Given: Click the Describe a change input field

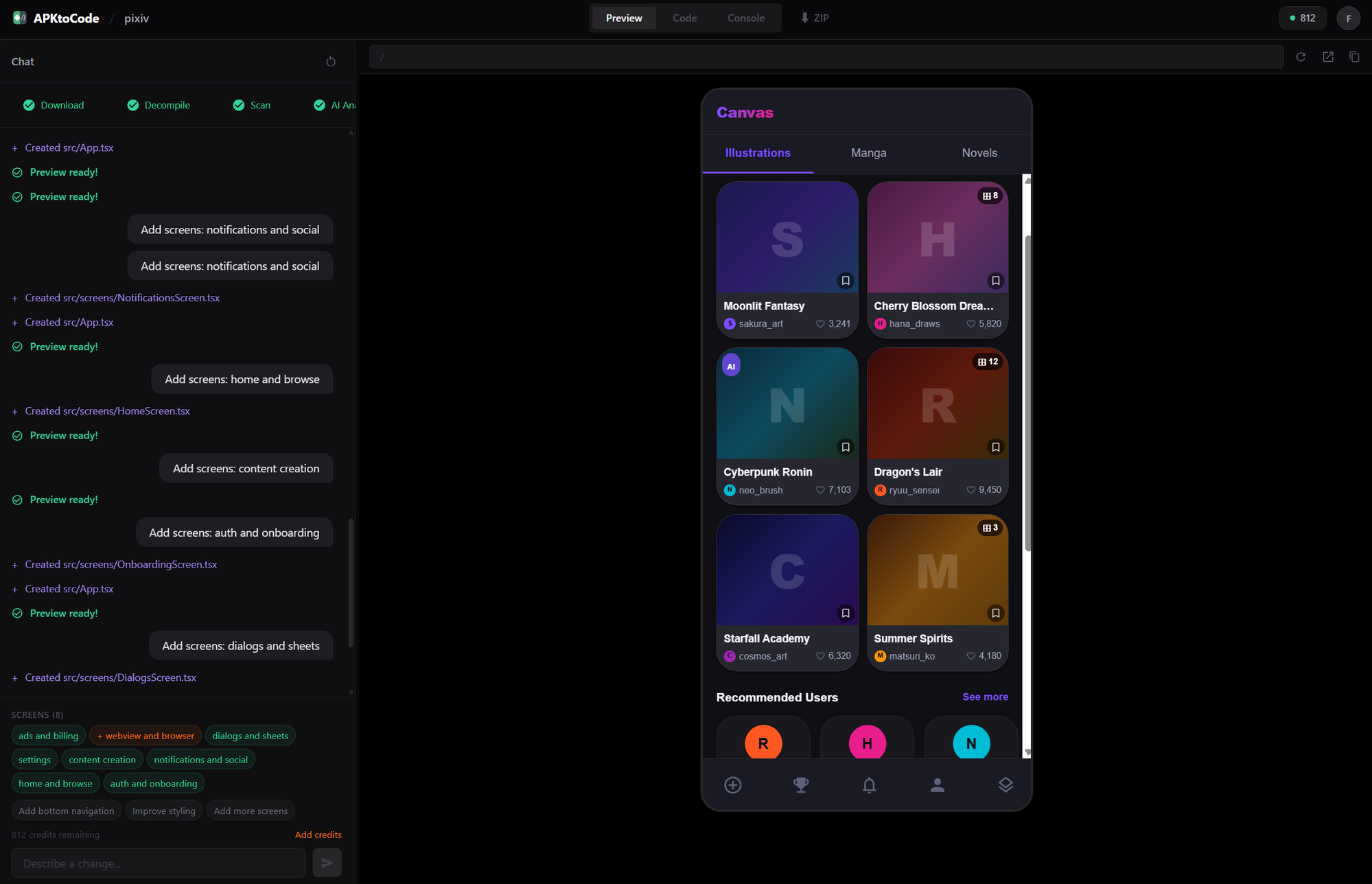Looking at the screenshot, I should (x=158, y=862).
